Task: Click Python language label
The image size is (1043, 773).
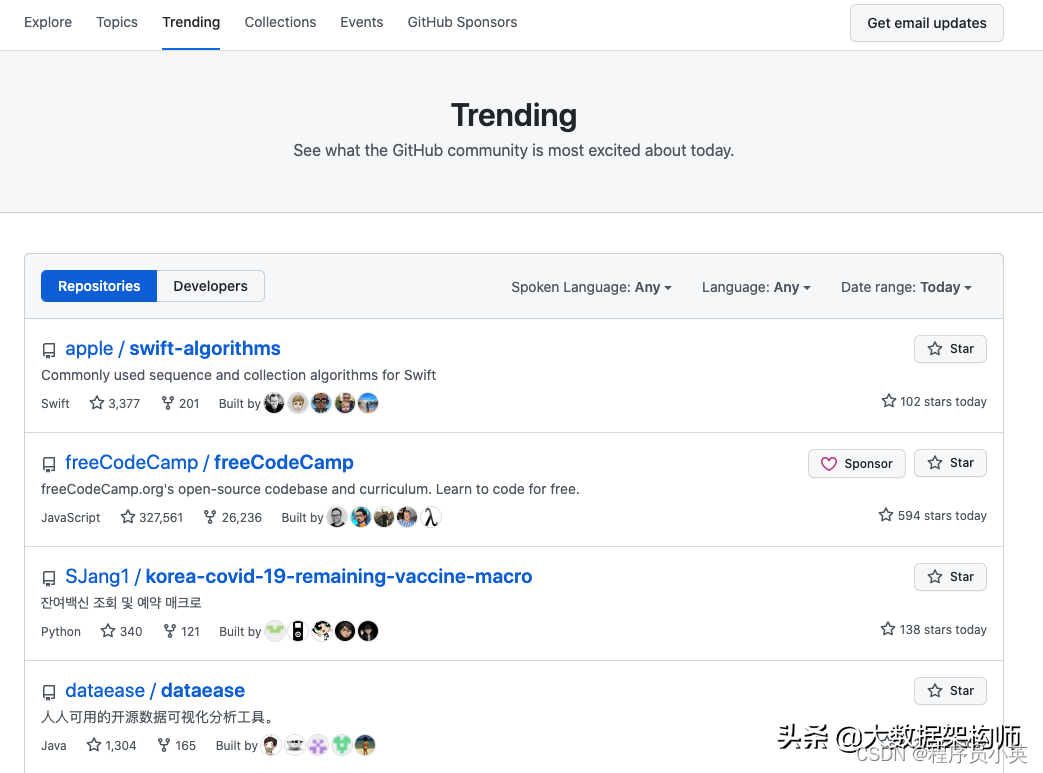Action: pos(61,632)
